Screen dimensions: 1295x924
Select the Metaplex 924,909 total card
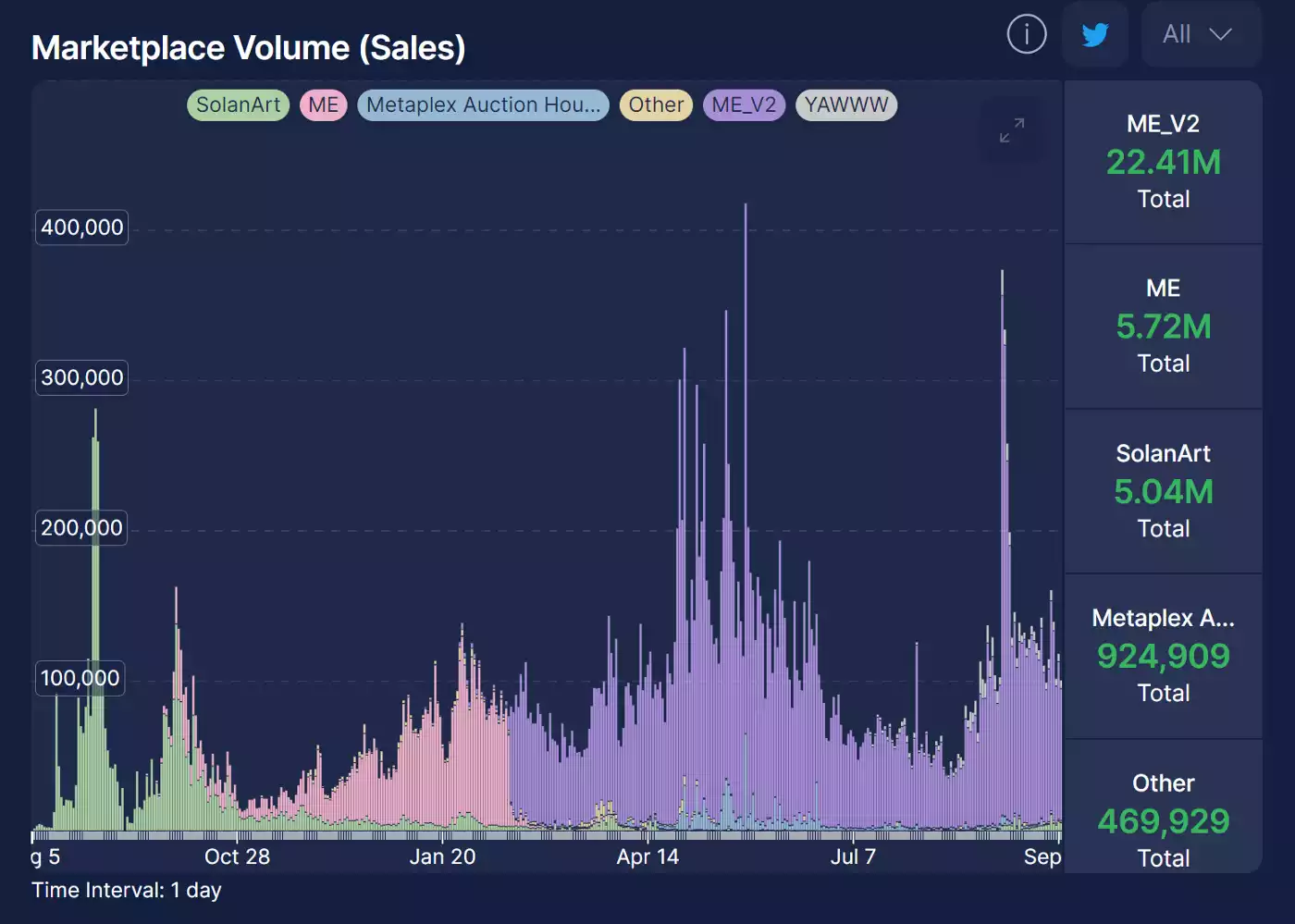(1163, 656)
